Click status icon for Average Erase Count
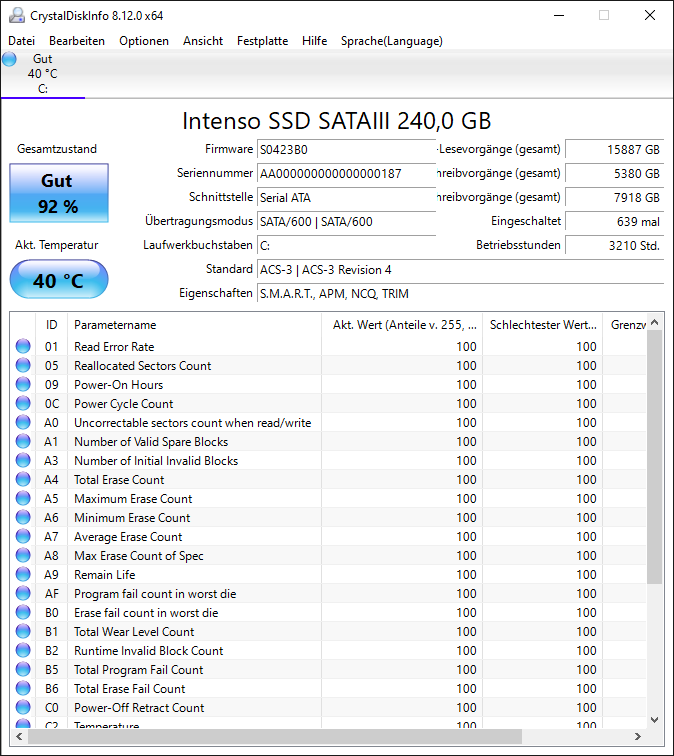The width and height of the screenshot is (674, 756). [23, 536]
